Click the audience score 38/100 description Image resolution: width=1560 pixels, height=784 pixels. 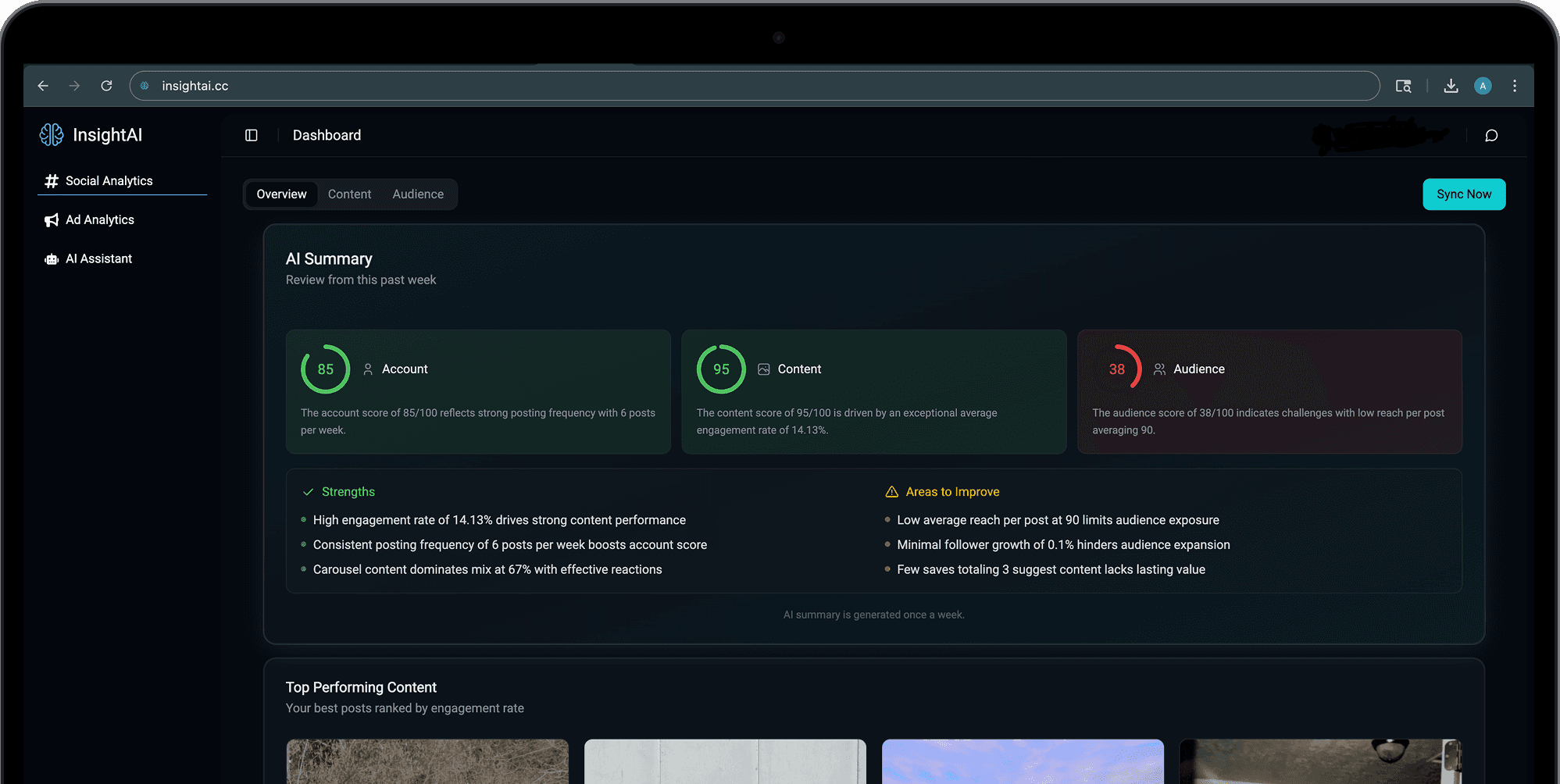pyautogui.click(x=1269, y=422)
